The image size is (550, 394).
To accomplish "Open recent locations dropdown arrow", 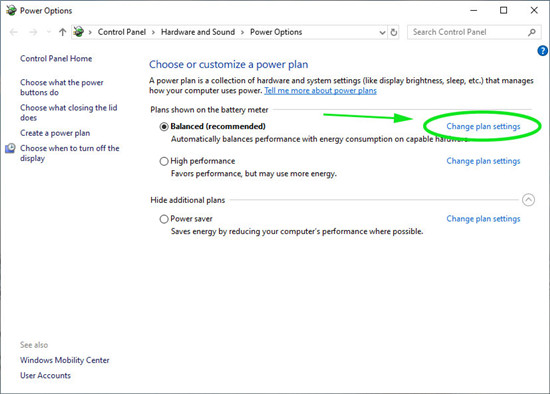I will [48, 32].
